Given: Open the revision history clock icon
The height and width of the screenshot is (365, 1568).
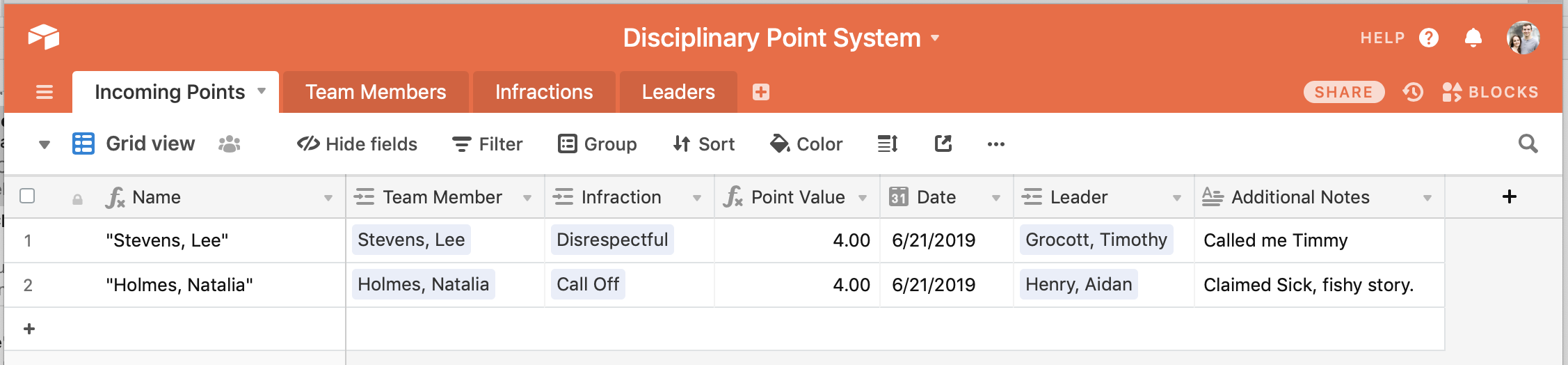Looking at the screenshot, I should (x=1413, y=92).
